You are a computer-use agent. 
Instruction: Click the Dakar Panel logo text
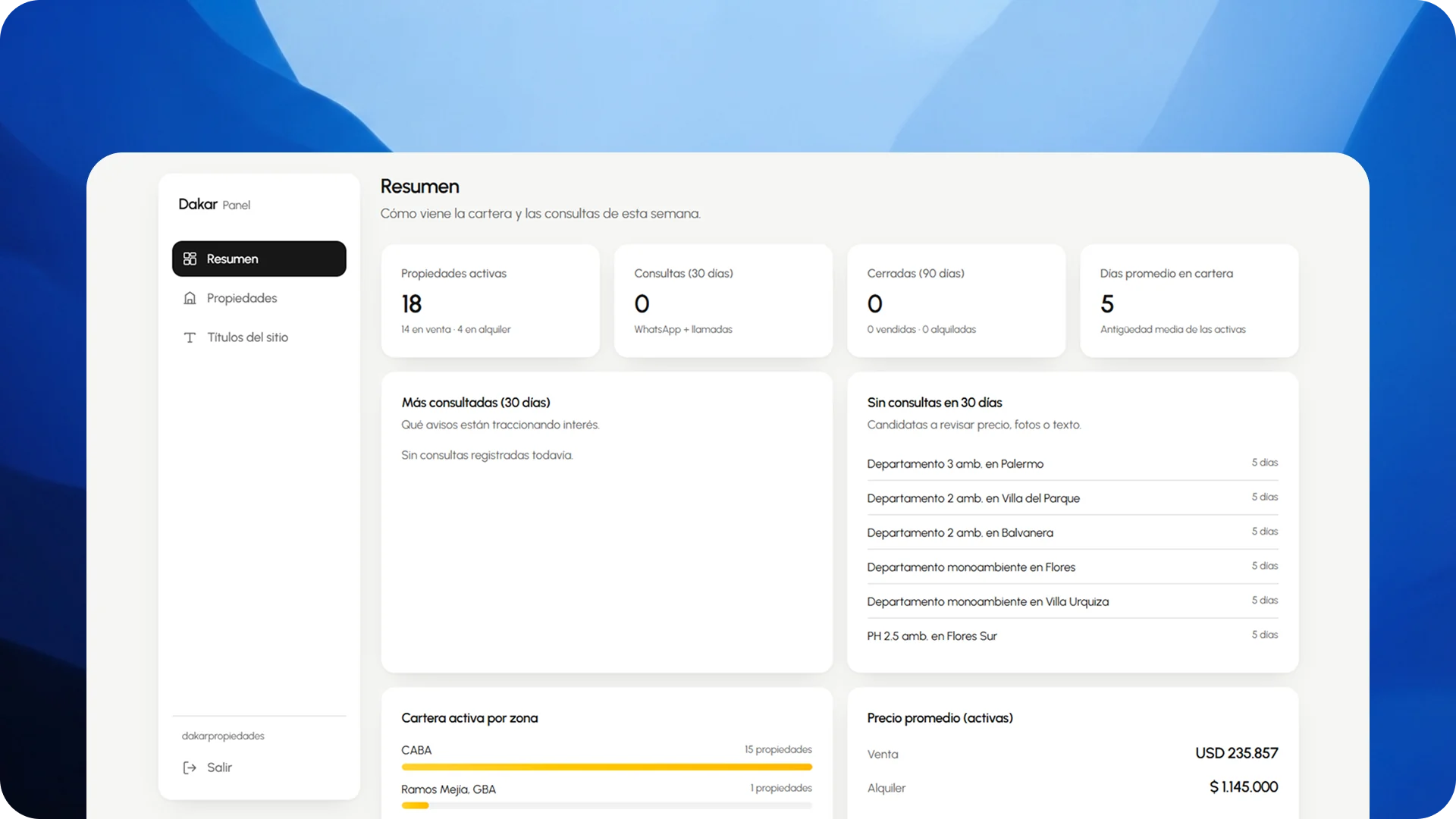click(x=214, y=204)
